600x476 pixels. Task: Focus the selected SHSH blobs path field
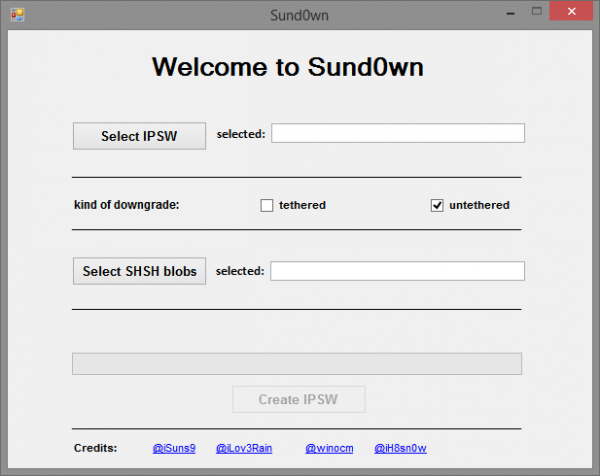pos(398,271)
